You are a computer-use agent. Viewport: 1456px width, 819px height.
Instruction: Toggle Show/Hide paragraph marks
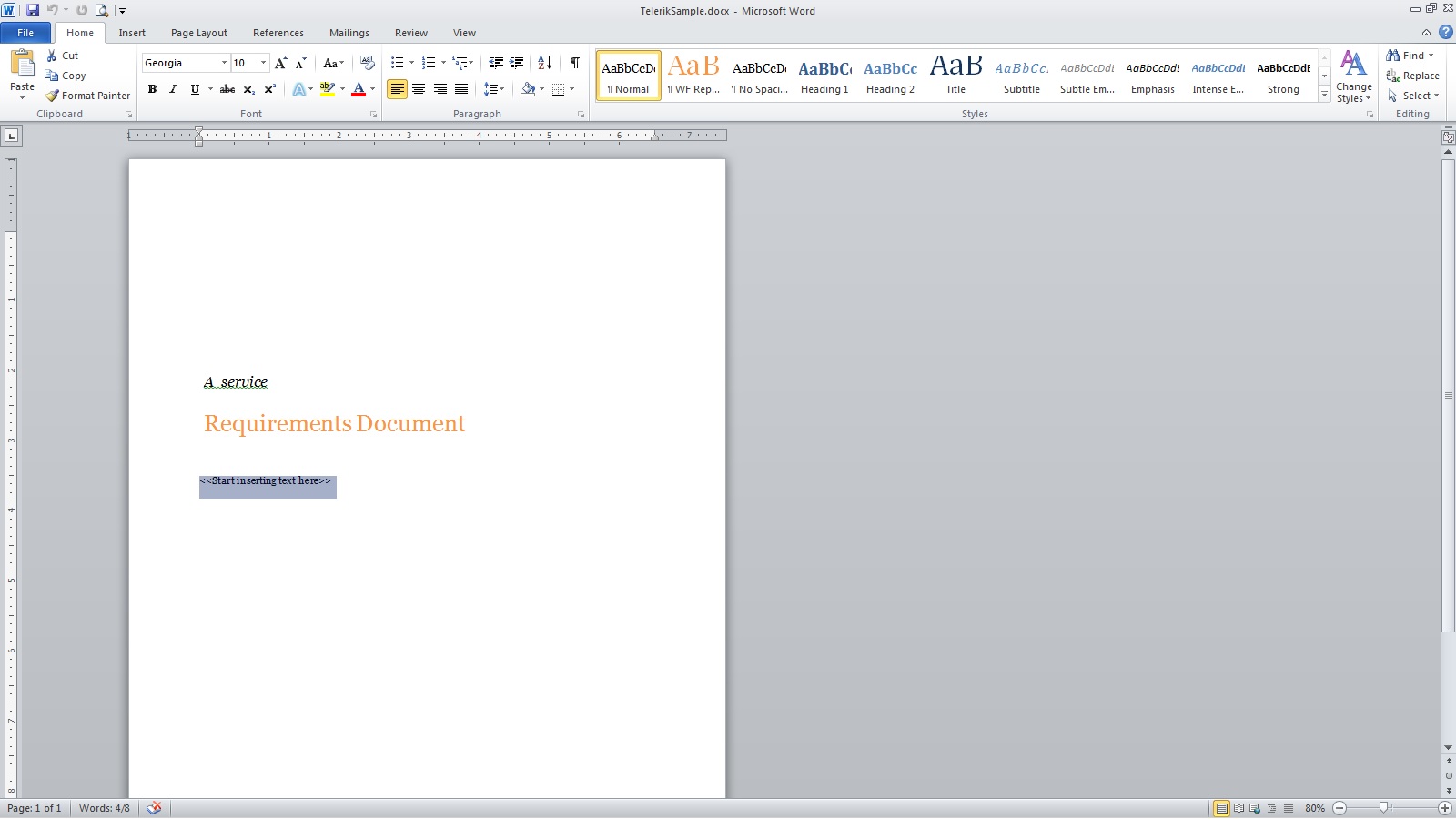point(574,63)
